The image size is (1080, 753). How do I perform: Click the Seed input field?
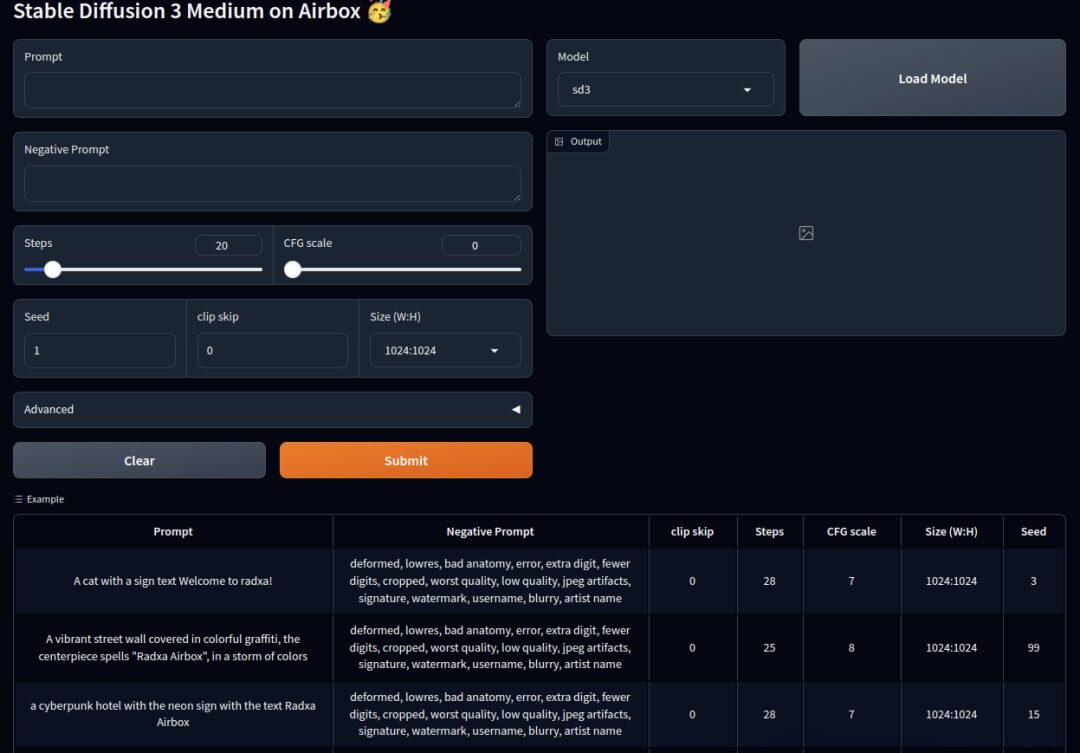pyautogui.click(x=100, y=351)
